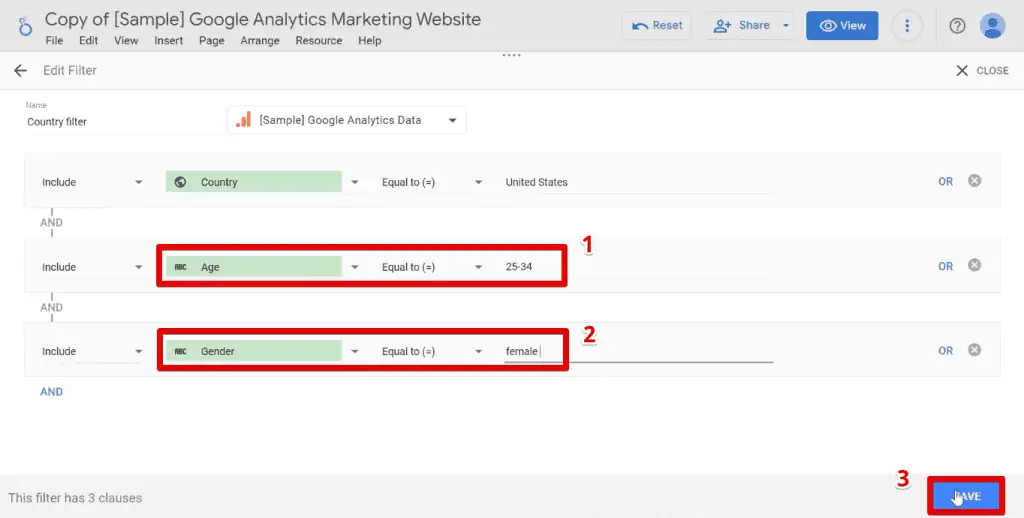Add an AND clause via bottom link

coord(51,392)
